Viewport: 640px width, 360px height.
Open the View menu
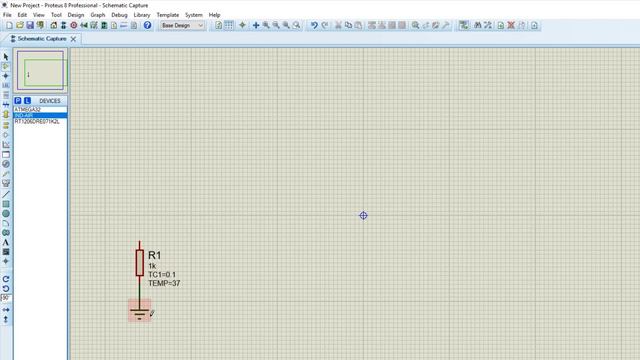point(39,15)
